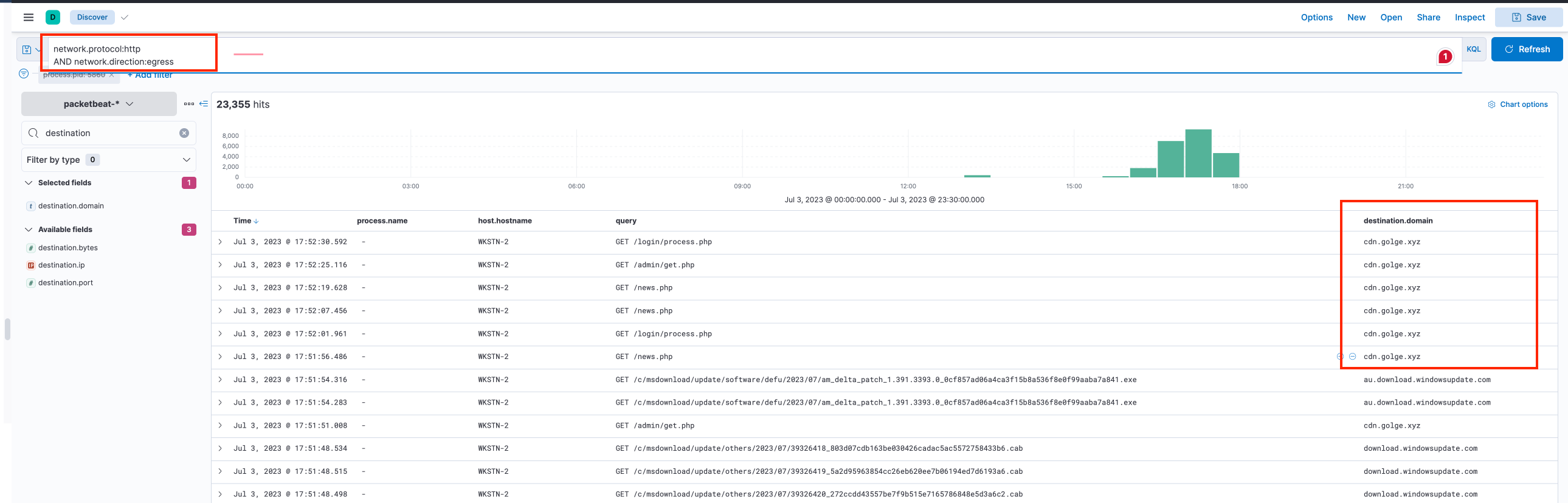Screen dimensions: 1568x503
Task: Click the Discover breadcrumb tab
Action: click(92, 17)
